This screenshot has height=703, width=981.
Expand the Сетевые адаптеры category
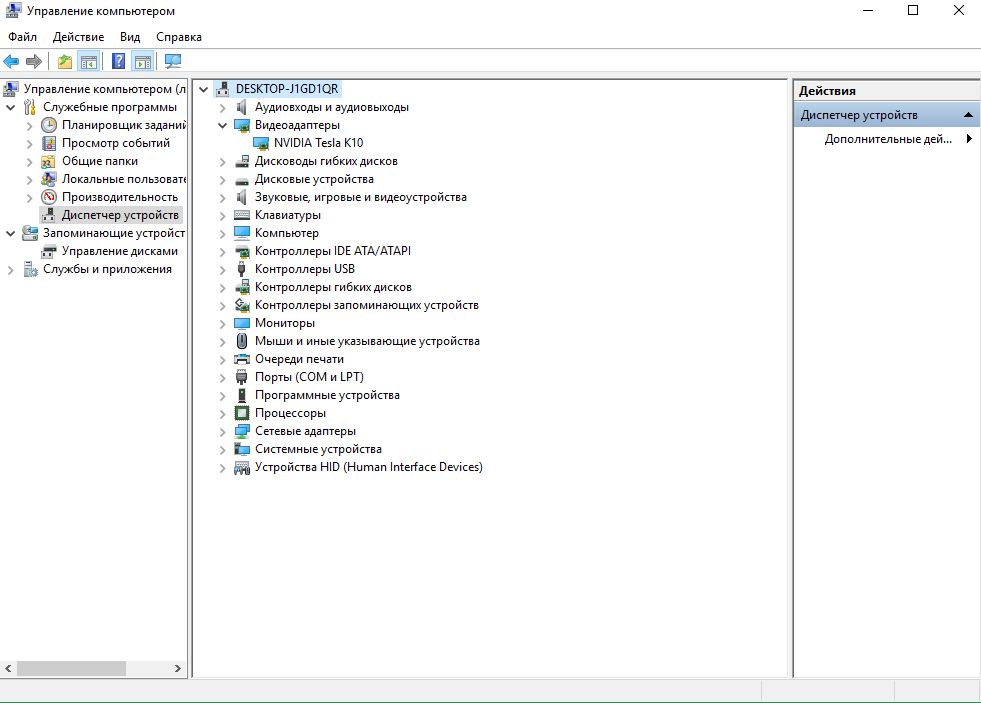click(223, 432)
